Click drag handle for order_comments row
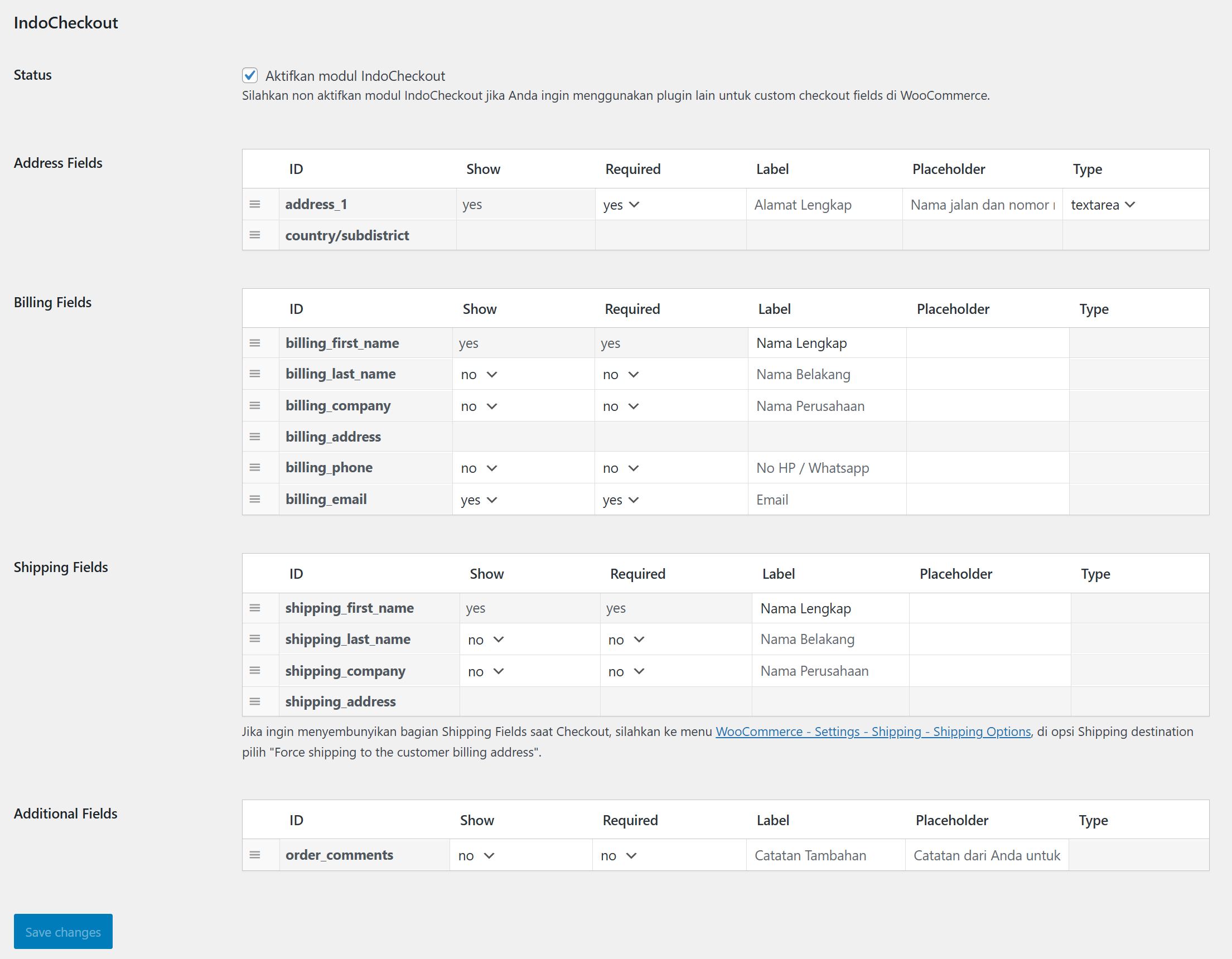The height and width of the screenshot is (959, 1232). click(255, 855)
